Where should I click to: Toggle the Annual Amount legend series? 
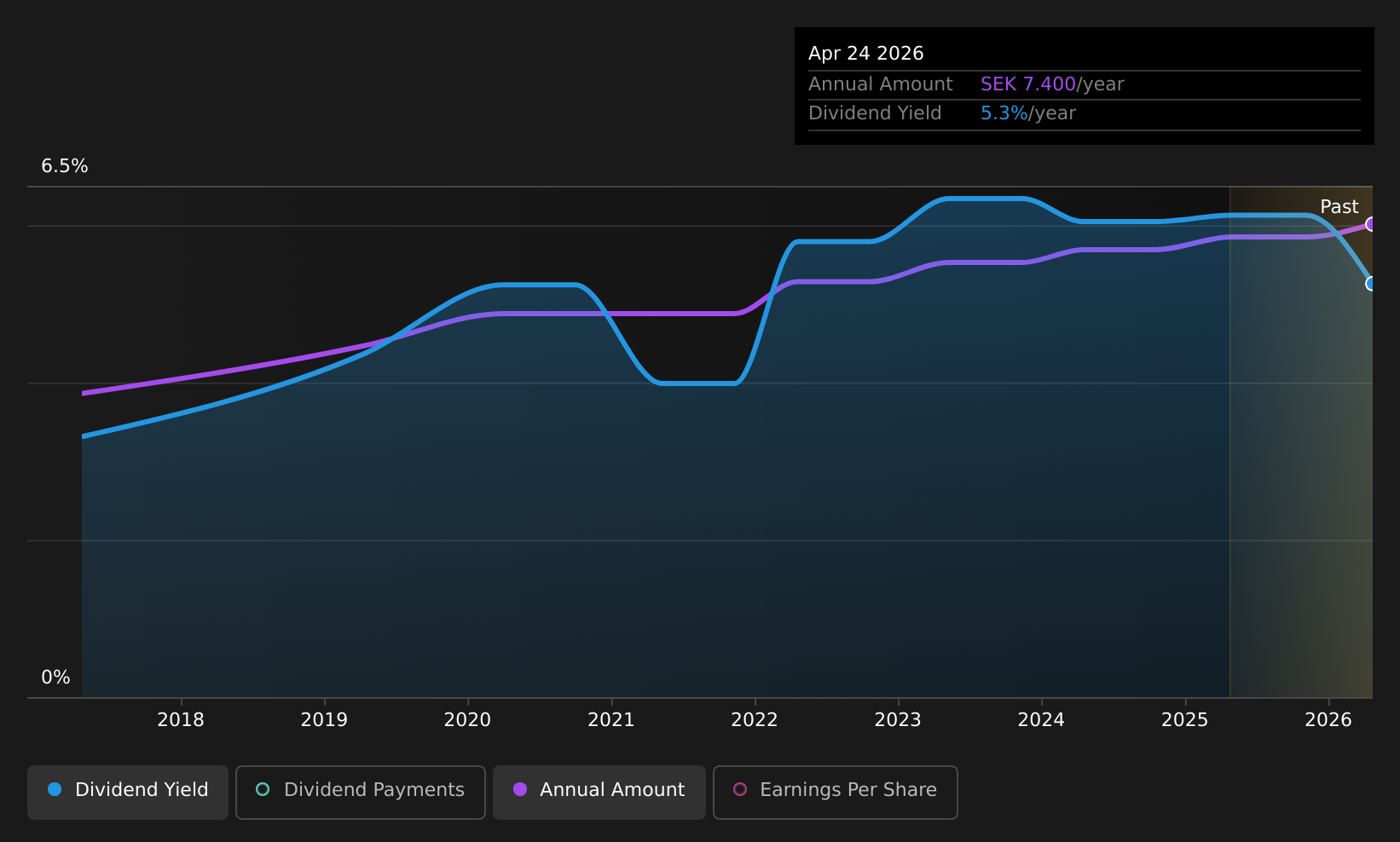599,793
